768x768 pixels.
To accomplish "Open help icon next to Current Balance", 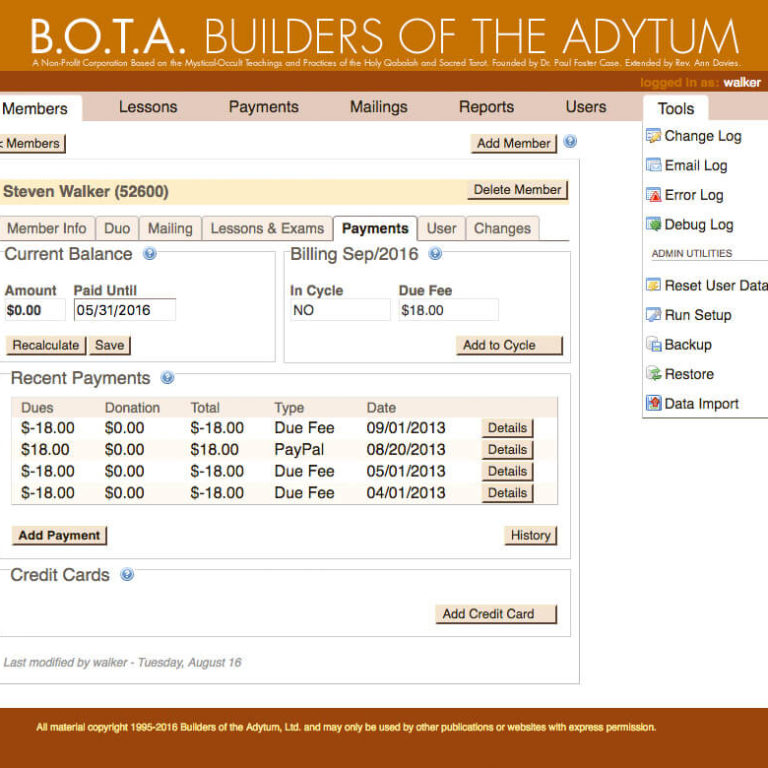I will pyautogui.click(x=149, y=254).
